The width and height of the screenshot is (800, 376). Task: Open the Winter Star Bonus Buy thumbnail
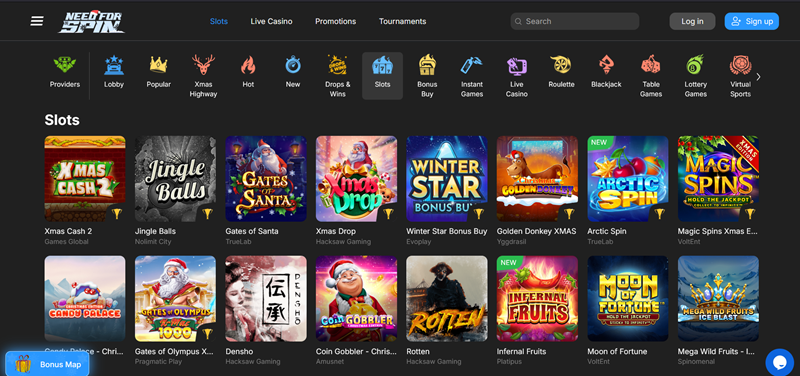tap(446, 179)
